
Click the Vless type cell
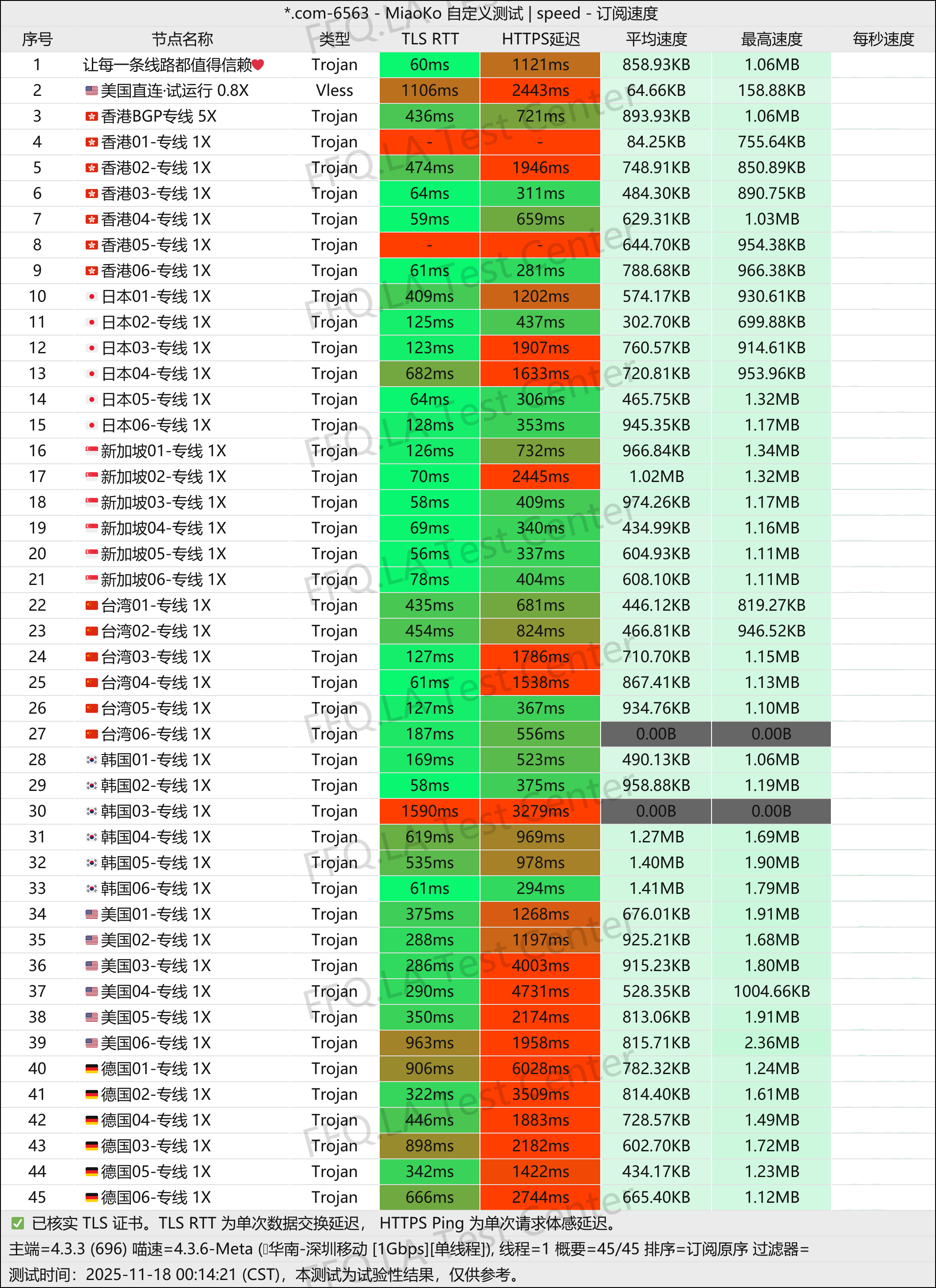[x=334, y=91]
